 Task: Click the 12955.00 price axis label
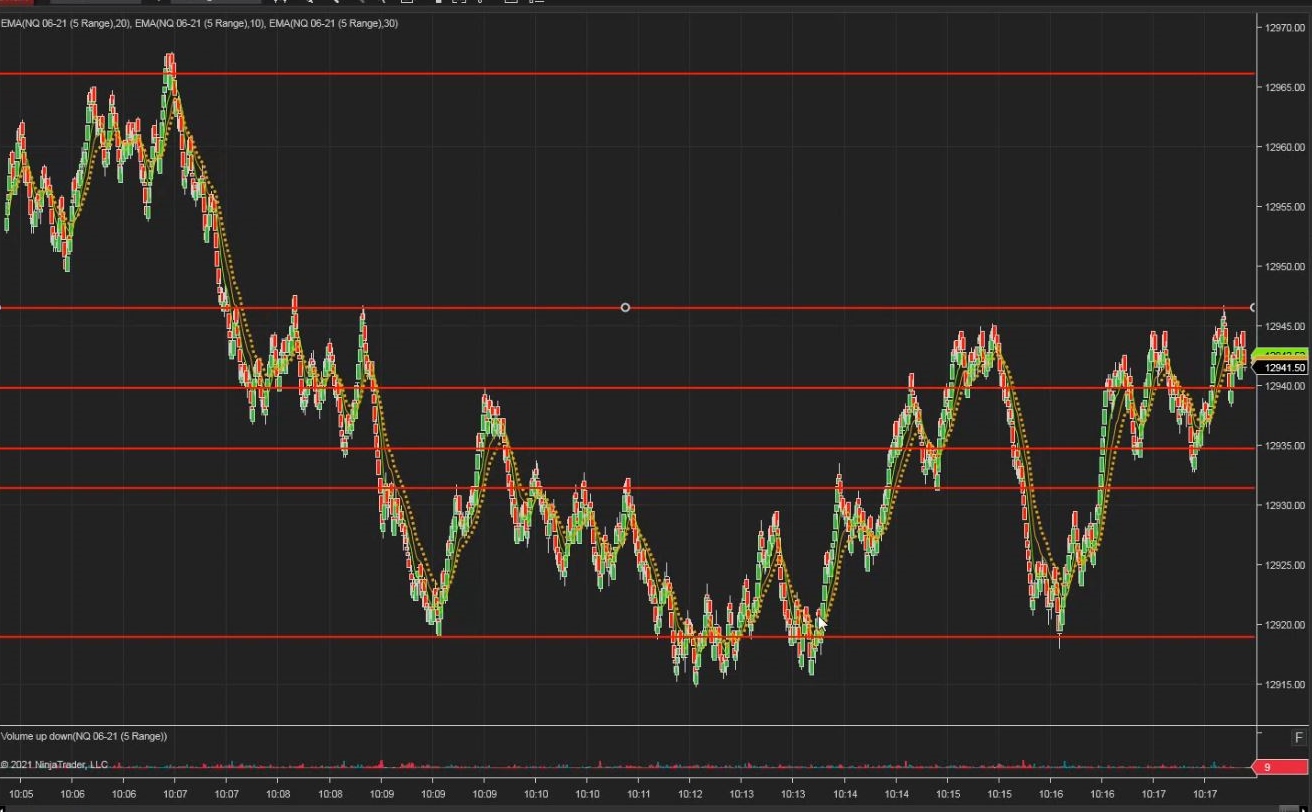[1284, 207]
